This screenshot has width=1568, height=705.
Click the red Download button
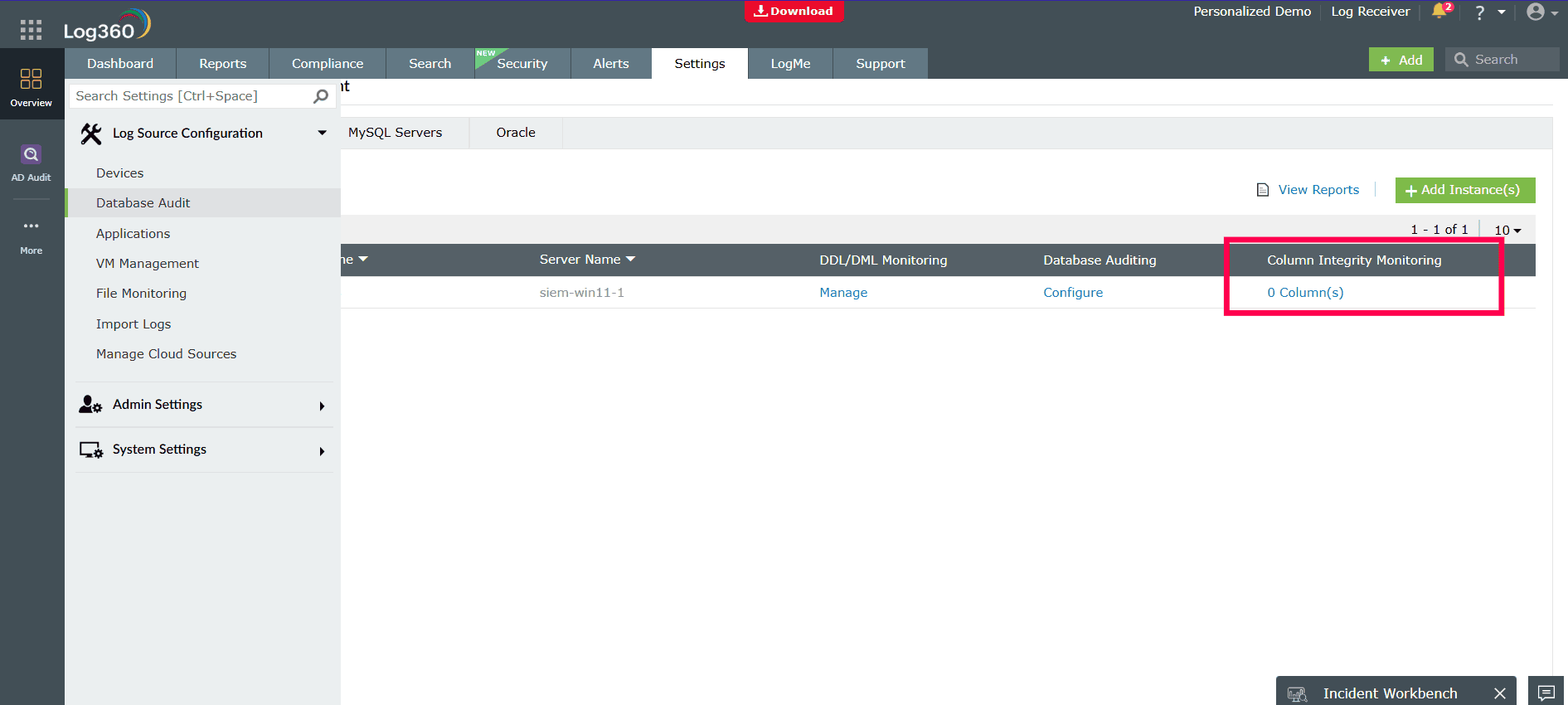tap(794, 11)
